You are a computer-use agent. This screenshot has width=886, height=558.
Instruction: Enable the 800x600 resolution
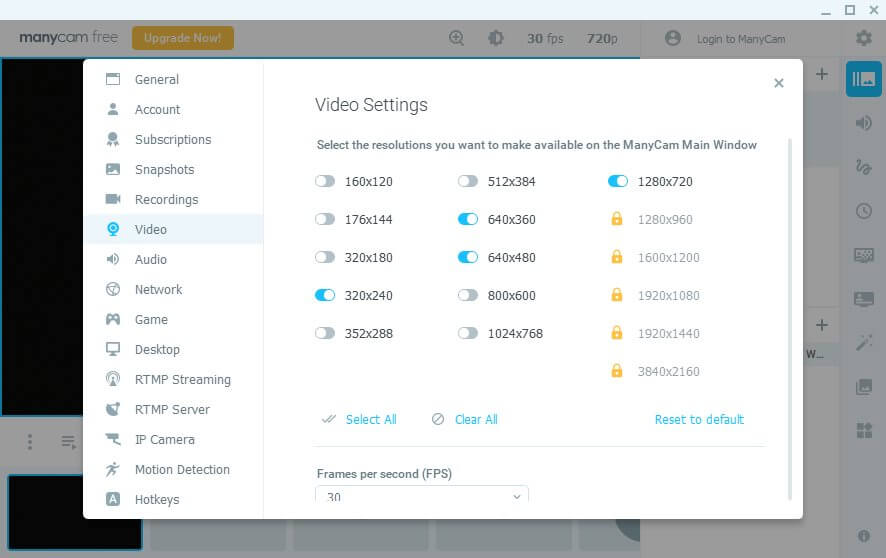(468, 295)
